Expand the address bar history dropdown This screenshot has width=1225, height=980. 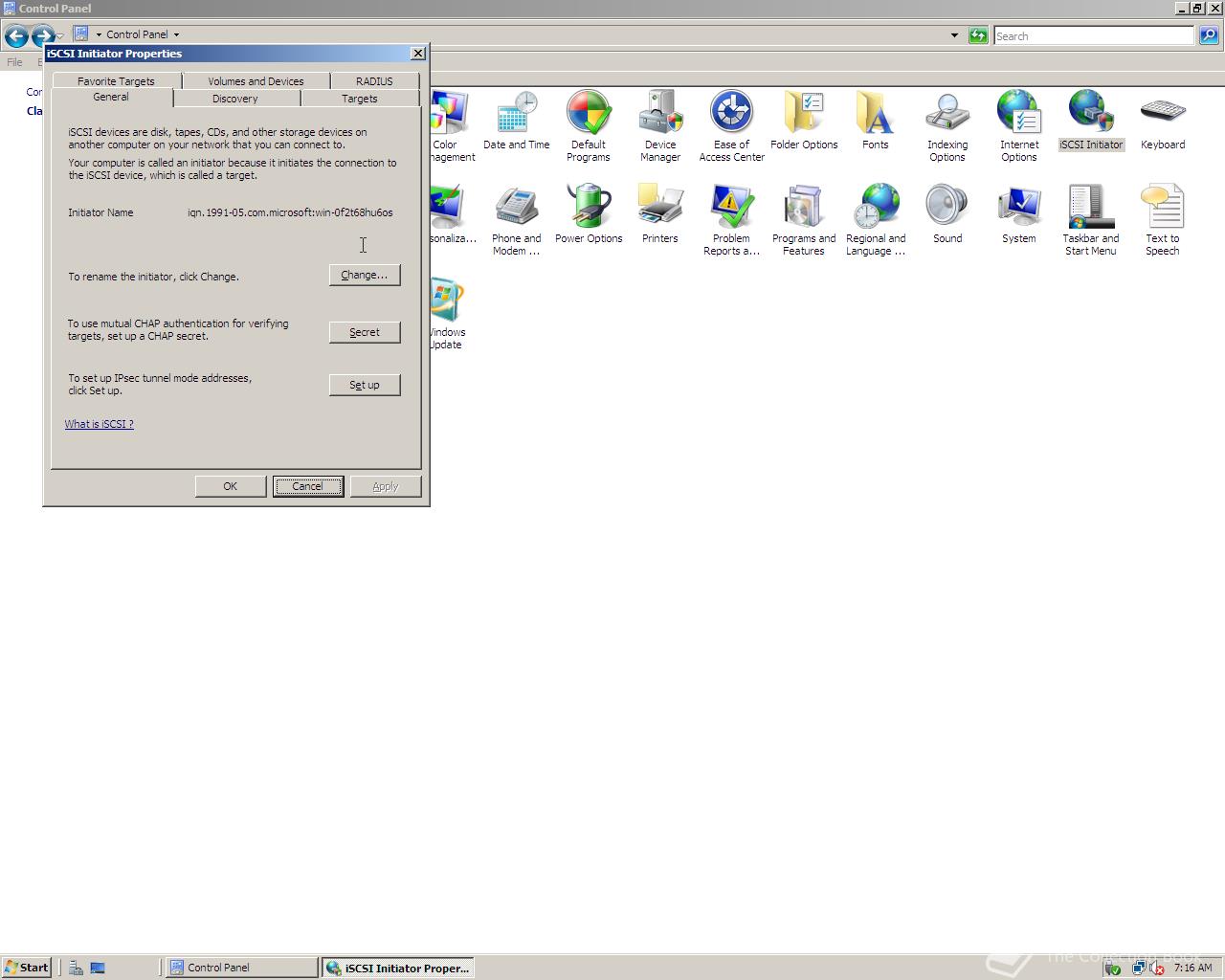pos(954,35)
